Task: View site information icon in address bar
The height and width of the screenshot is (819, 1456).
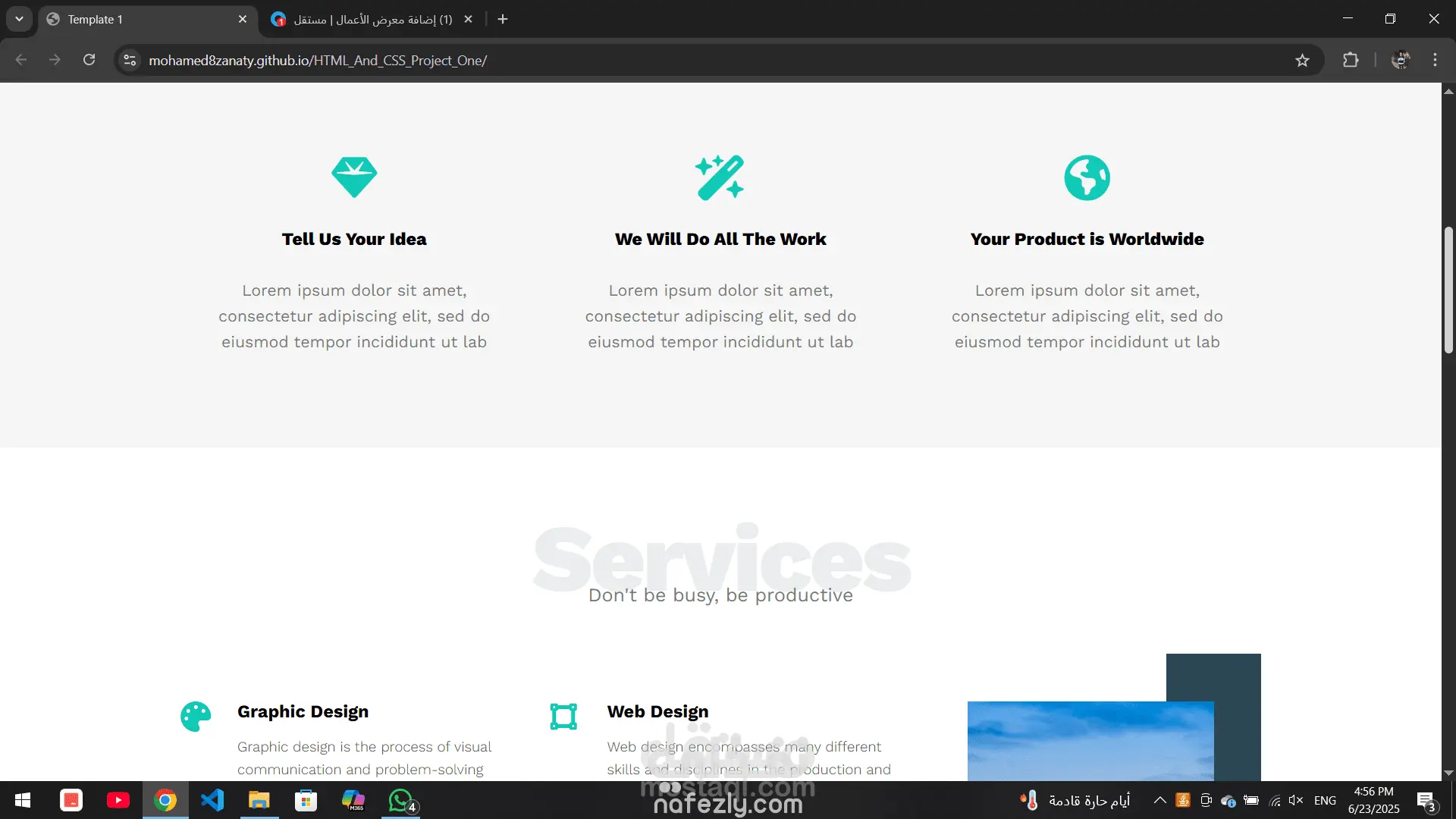Action: [x=130, y=61]
